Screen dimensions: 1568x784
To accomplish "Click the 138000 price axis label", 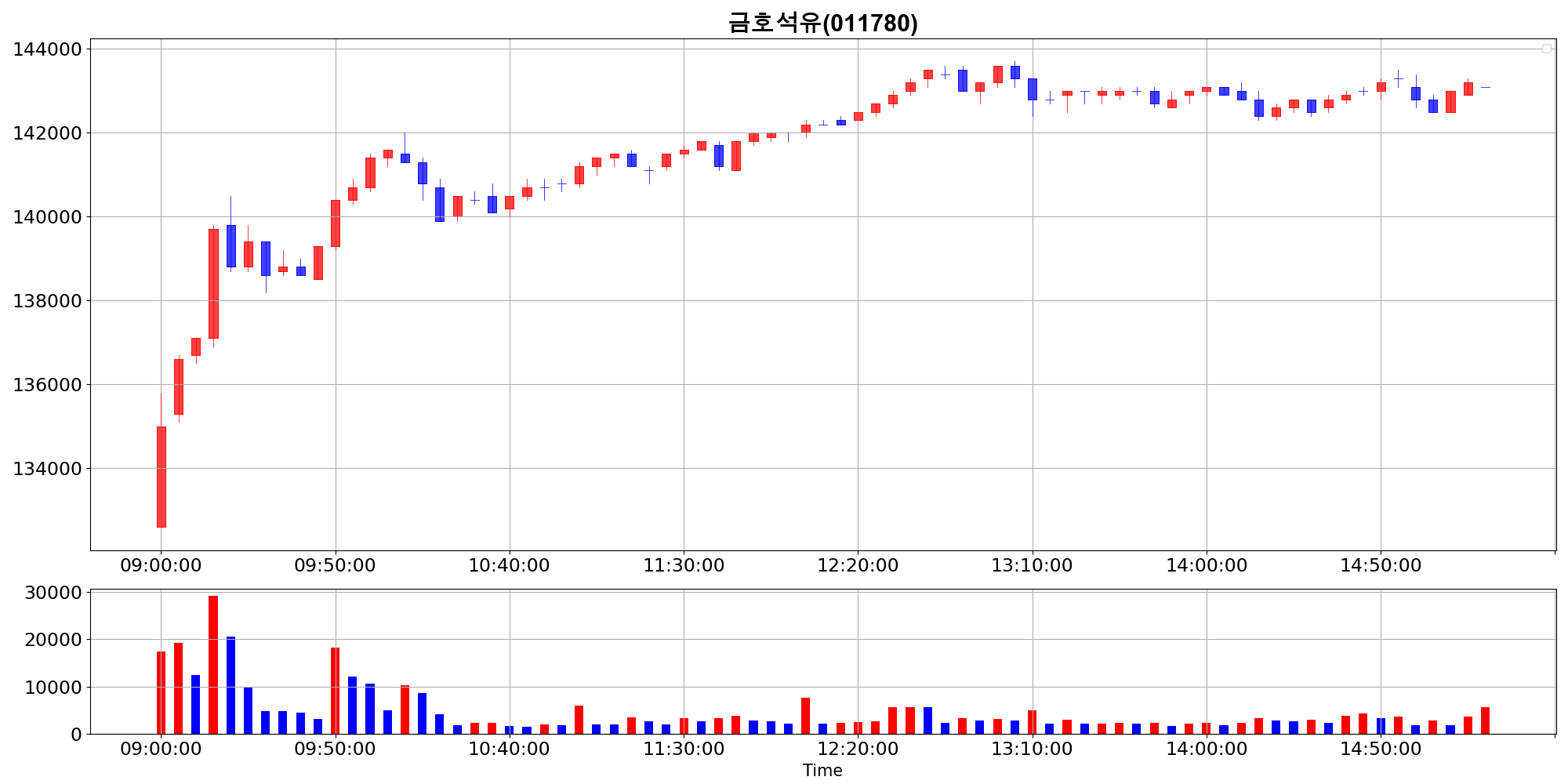I will click(47, 301).
